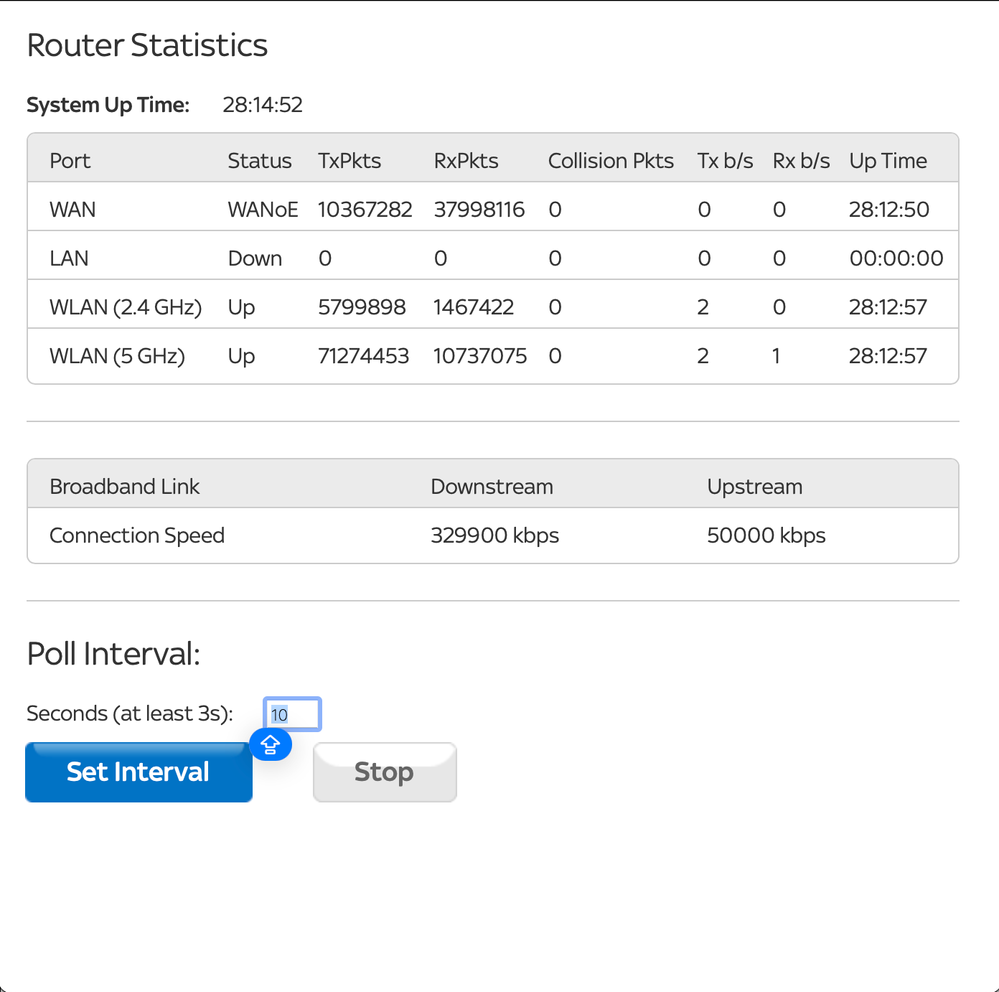The width and height of the screenshot is (999, 992).
Task: Click the RxPkts column header
Action: (466, 161)
